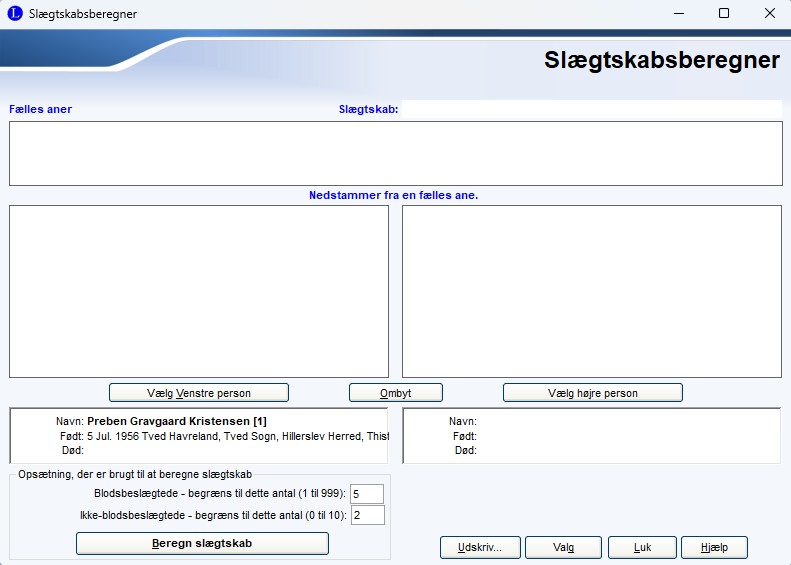Click the Slægtskab: label
The width and height of the screenshot is (791, 565).
[369, 110]
